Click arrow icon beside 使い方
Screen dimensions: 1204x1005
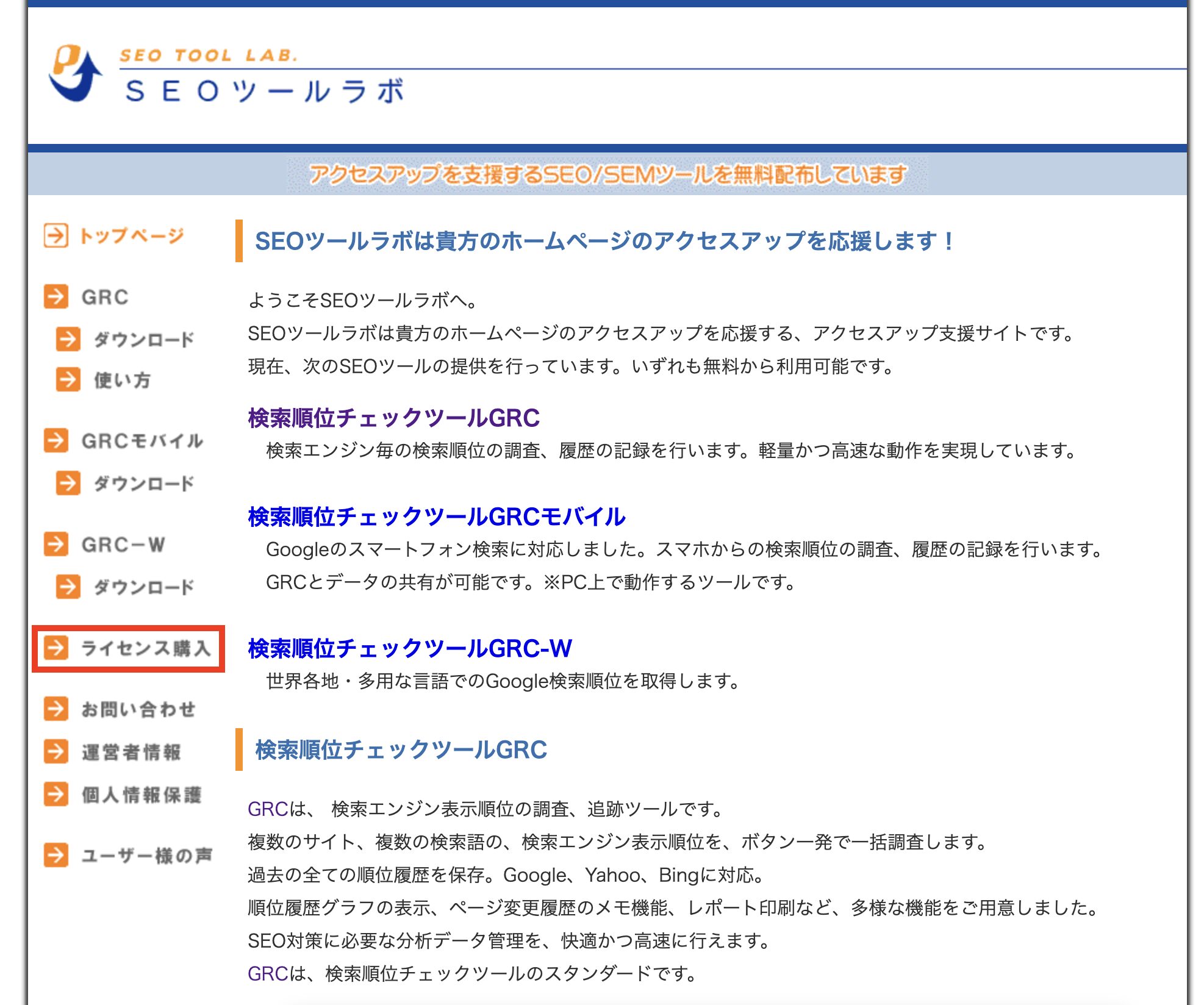pos(68,379)
